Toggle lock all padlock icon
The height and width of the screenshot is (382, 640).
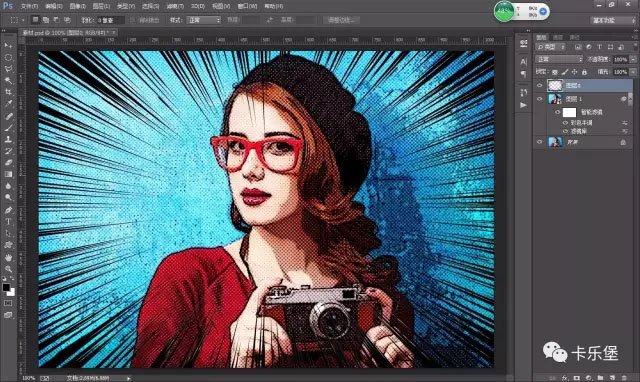coord(584,72)
